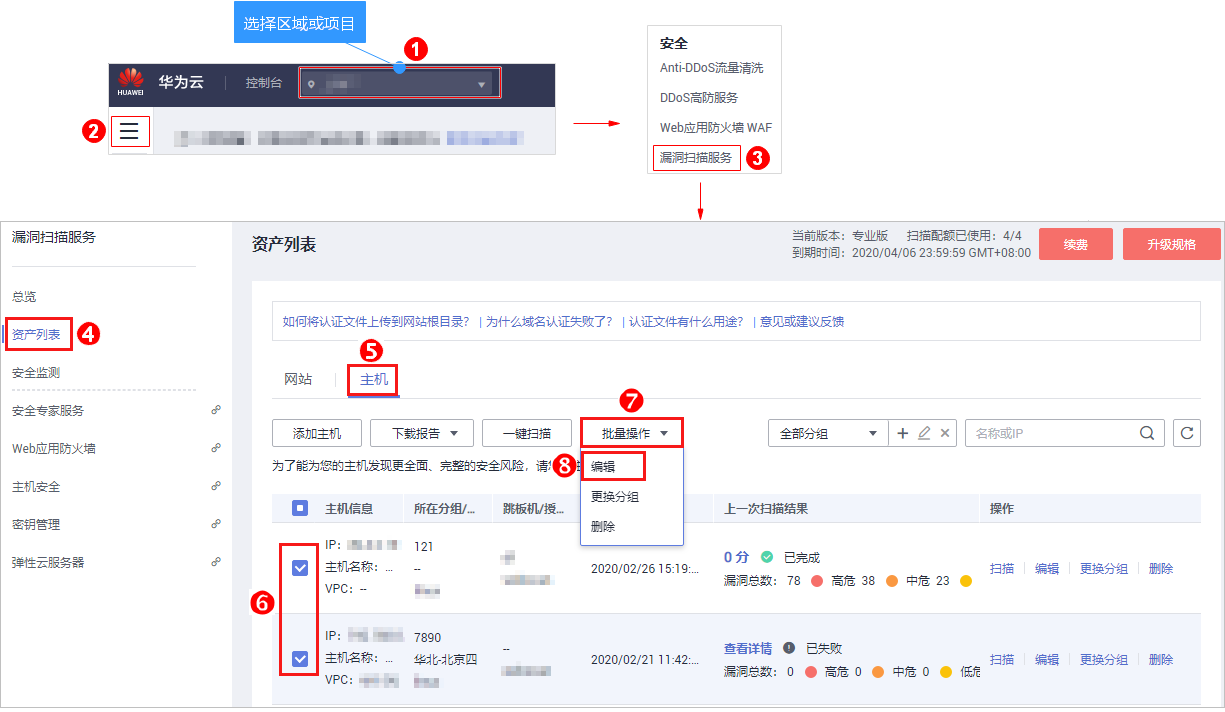The width and height of the screenshot is (1225, 712).
Task: Click the 主机信息 column header
Action: [x=349, y=508]
